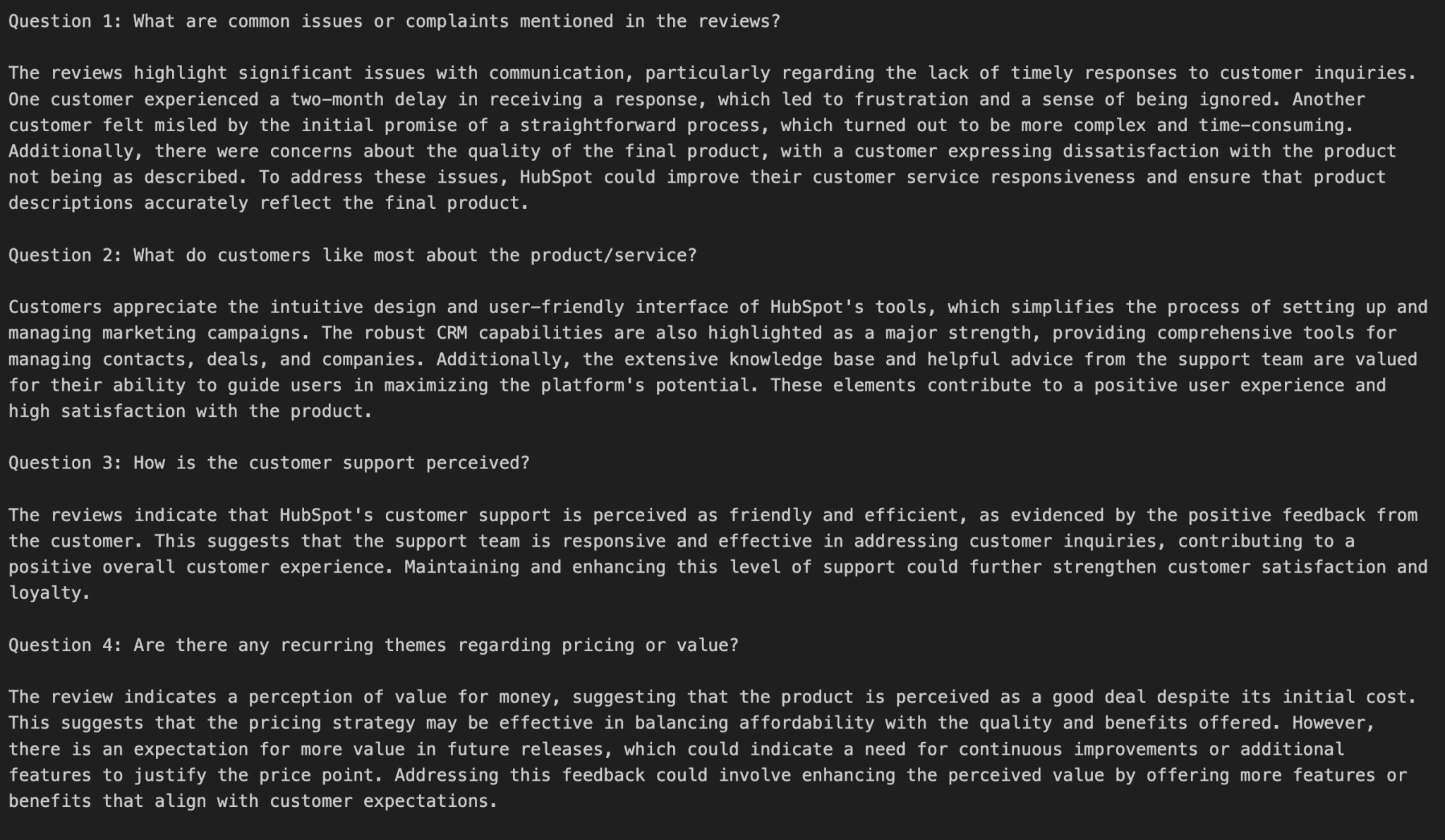Viewport: 1445px width, 840px height.
Task: Click the "Question 4:" heading label
Action: coord(66,645)
